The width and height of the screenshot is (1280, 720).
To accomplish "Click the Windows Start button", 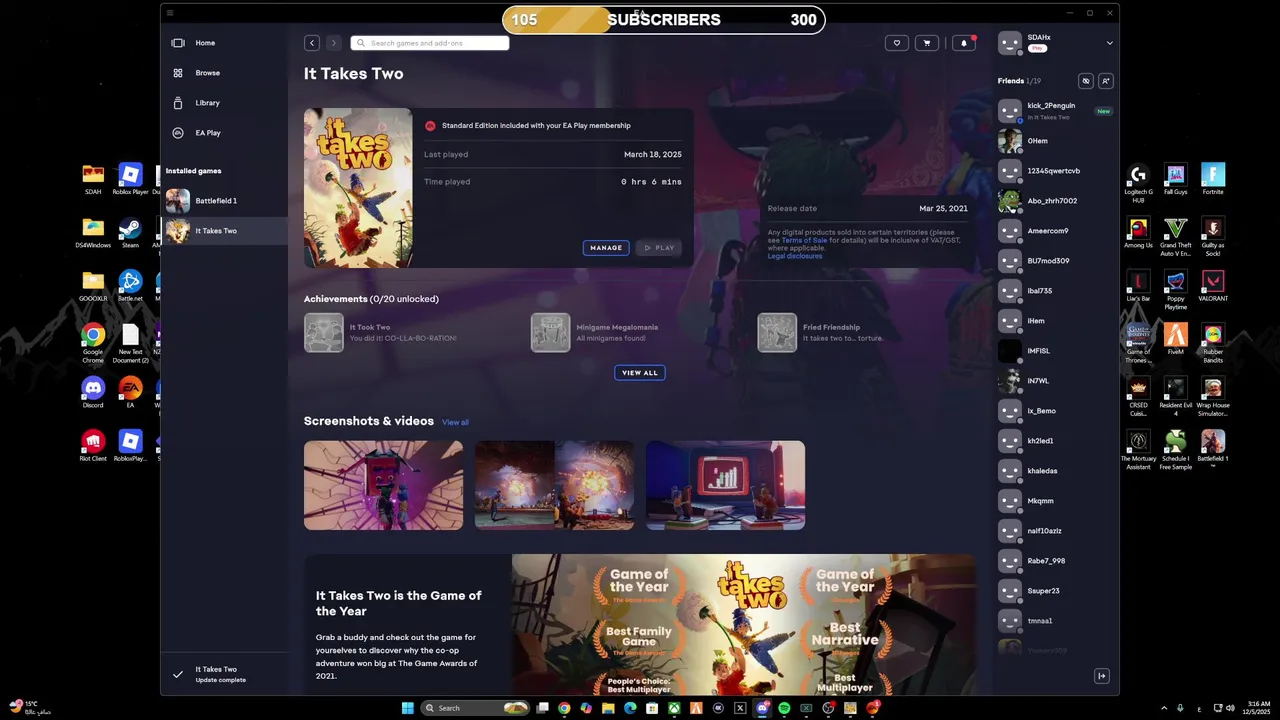I will (407, 708).
